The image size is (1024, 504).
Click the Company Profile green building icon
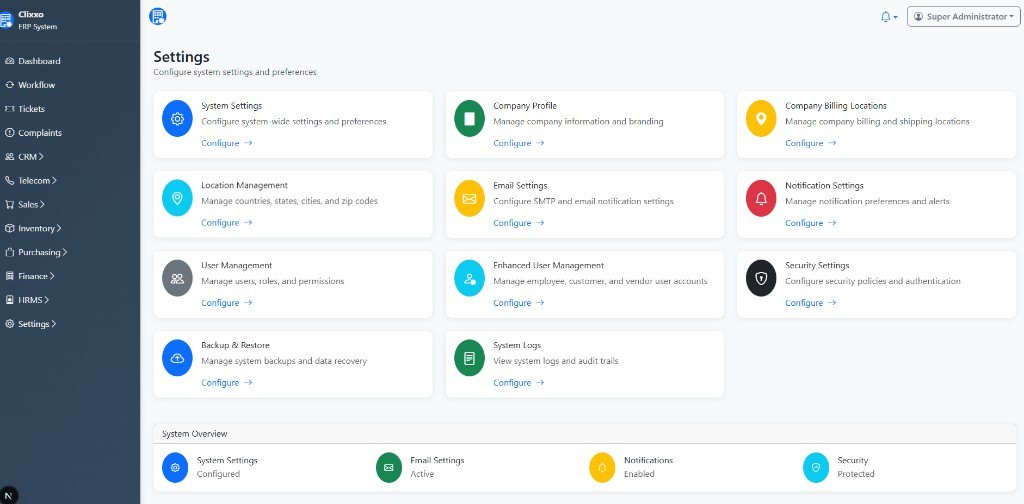click(x=469, y=119)
